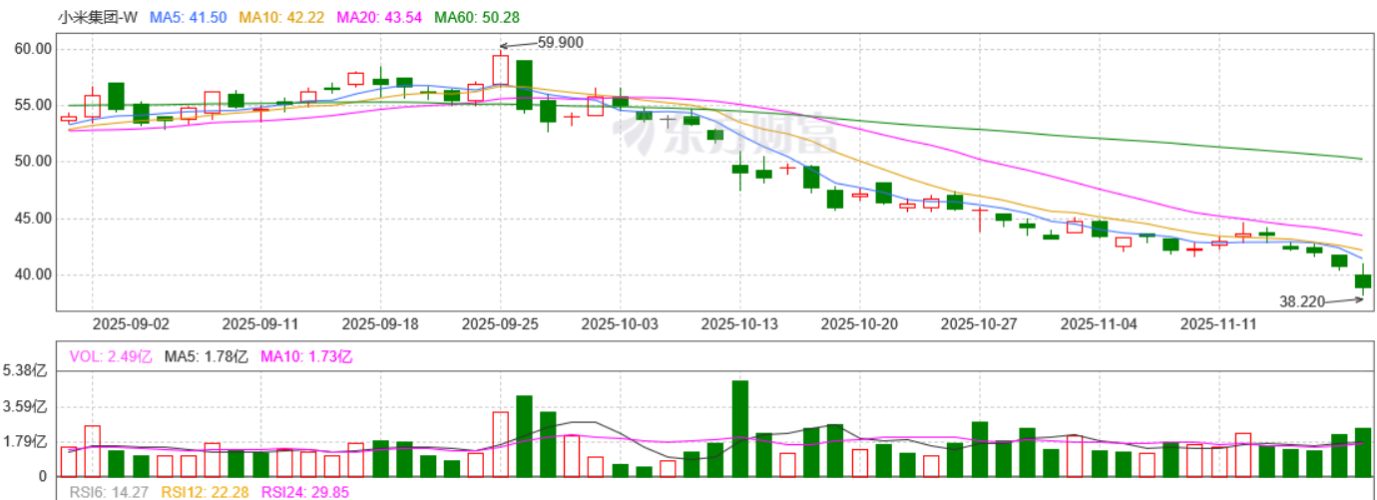Click the 2025-10-13 date label
Screen dimensions: 1377x500
click(x=739, y=324)
